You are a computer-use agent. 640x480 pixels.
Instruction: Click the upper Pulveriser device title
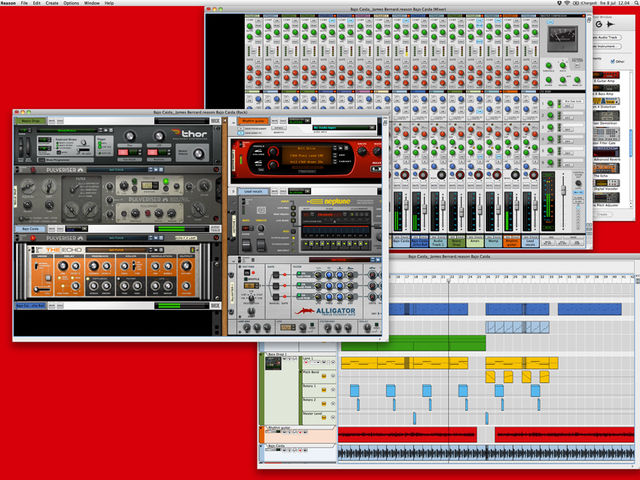point(63,170)
